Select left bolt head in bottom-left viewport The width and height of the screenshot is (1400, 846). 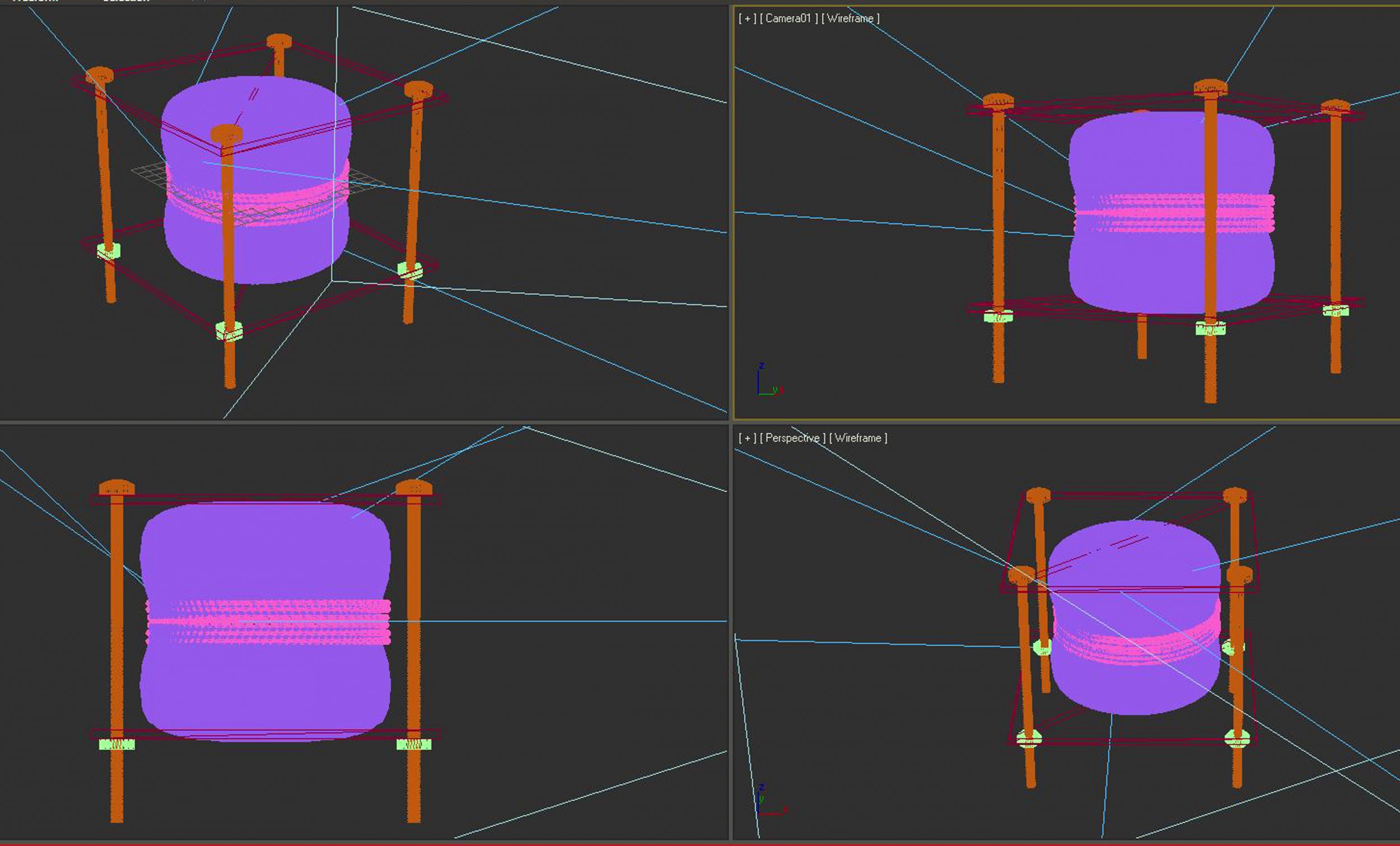(x=116, y=488)
